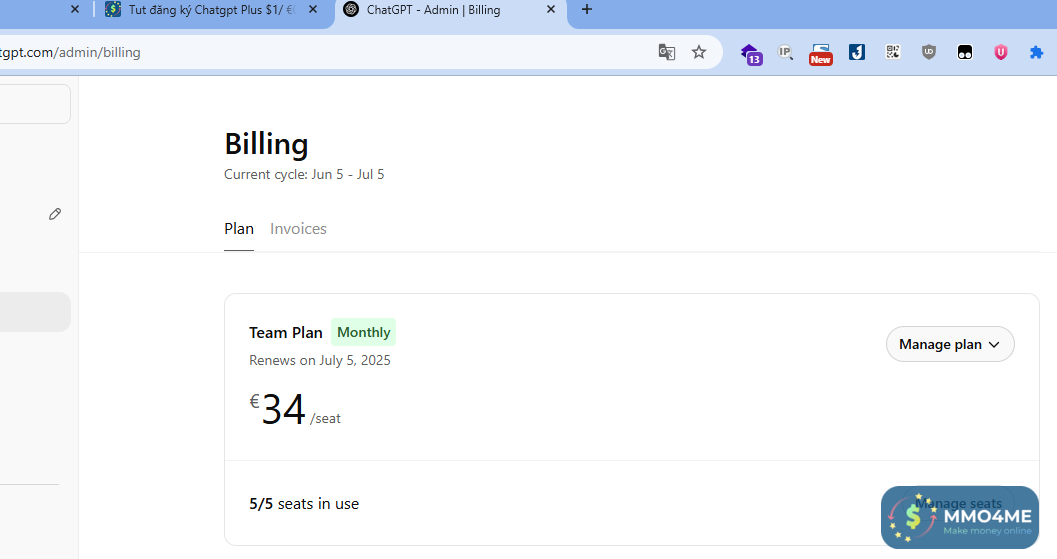Screen dimensions: 1057x559
Task: Open the dark blue J extension
Action: [857, 52]
